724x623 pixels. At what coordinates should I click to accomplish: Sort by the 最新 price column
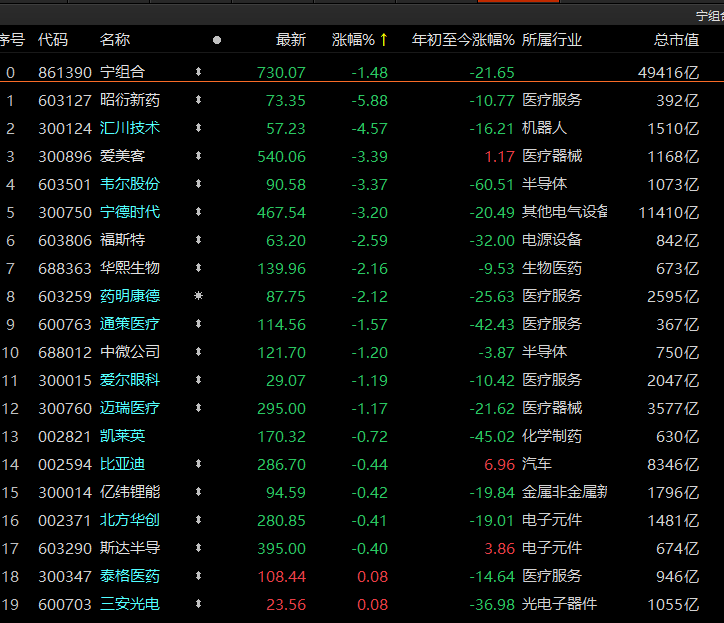291,40
